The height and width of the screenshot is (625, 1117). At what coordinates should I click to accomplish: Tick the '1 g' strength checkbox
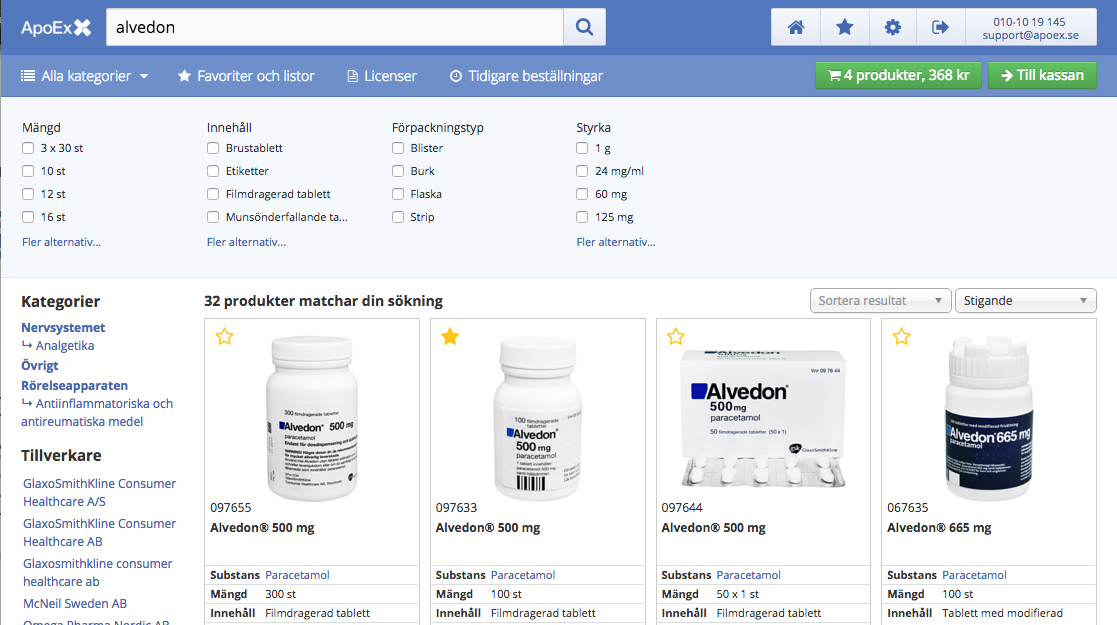tap(582, 148)
